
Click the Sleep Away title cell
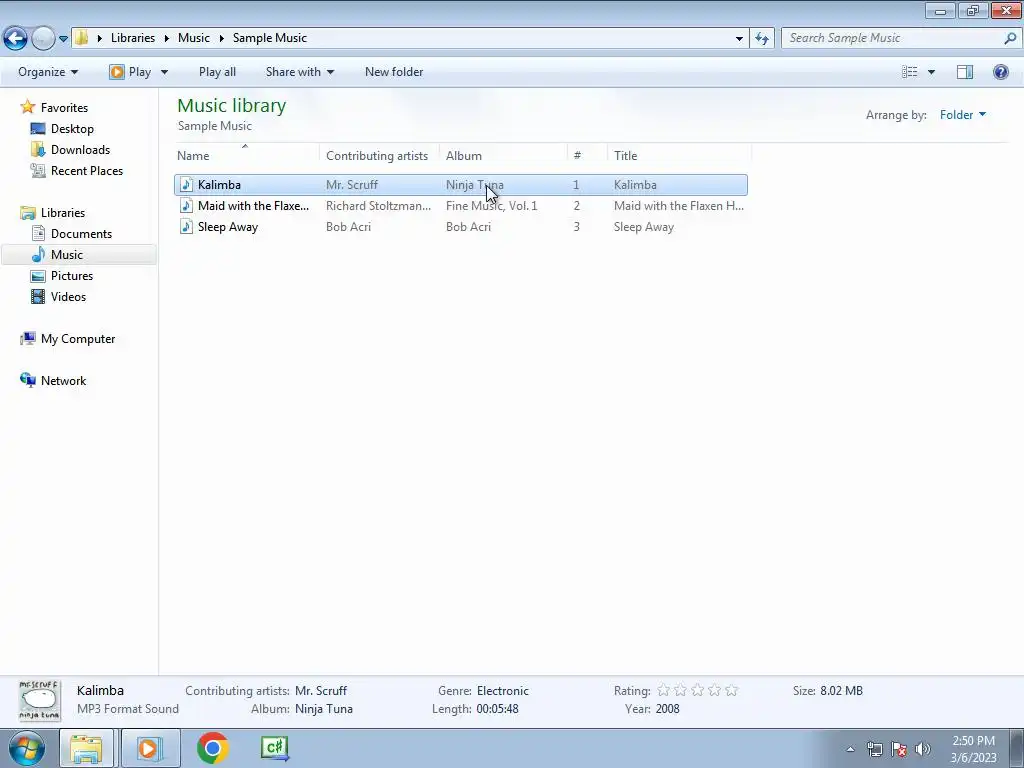pos(644,227)
